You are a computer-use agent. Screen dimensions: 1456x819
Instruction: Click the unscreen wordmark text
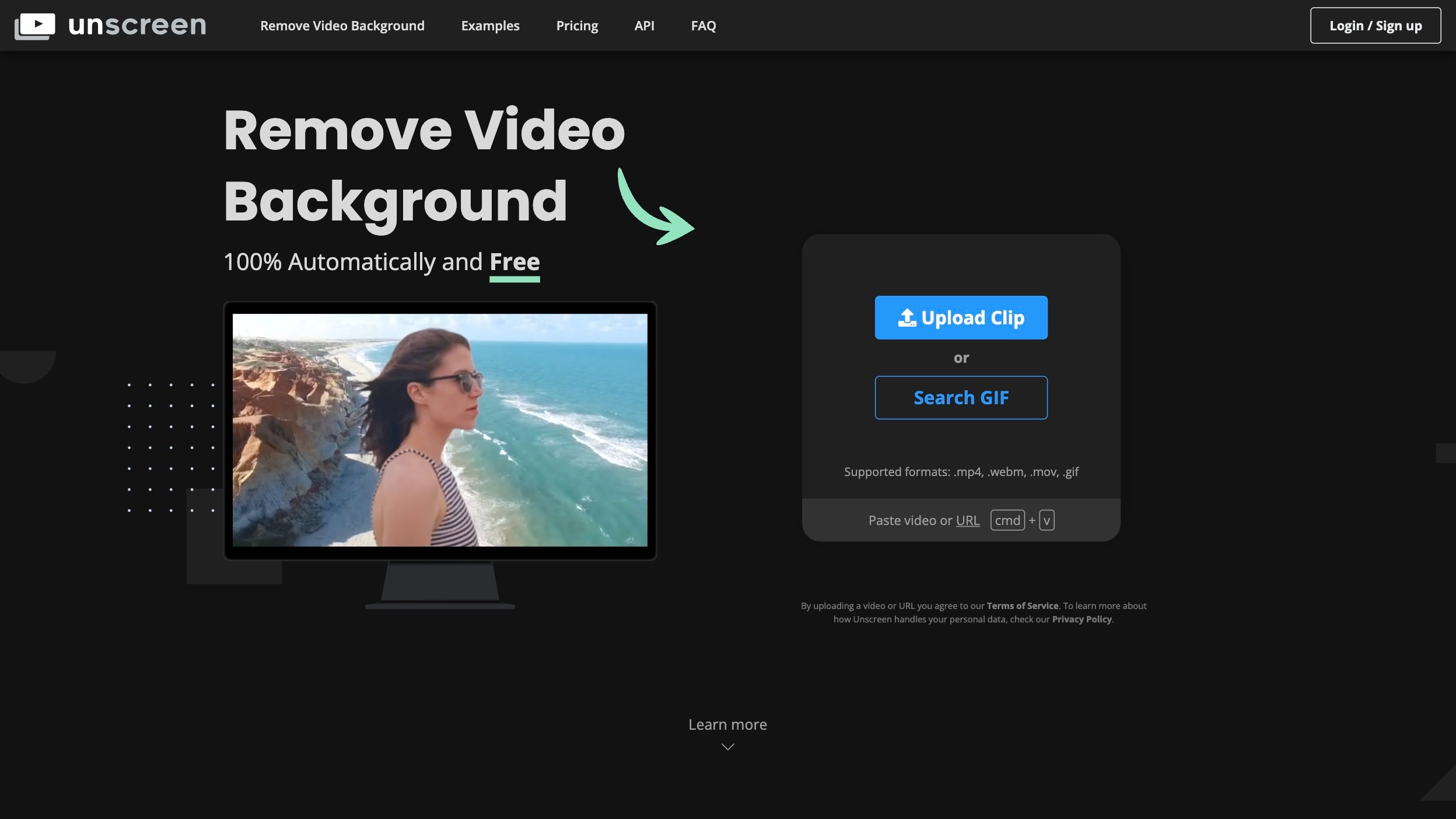click(x=138, y=26)
